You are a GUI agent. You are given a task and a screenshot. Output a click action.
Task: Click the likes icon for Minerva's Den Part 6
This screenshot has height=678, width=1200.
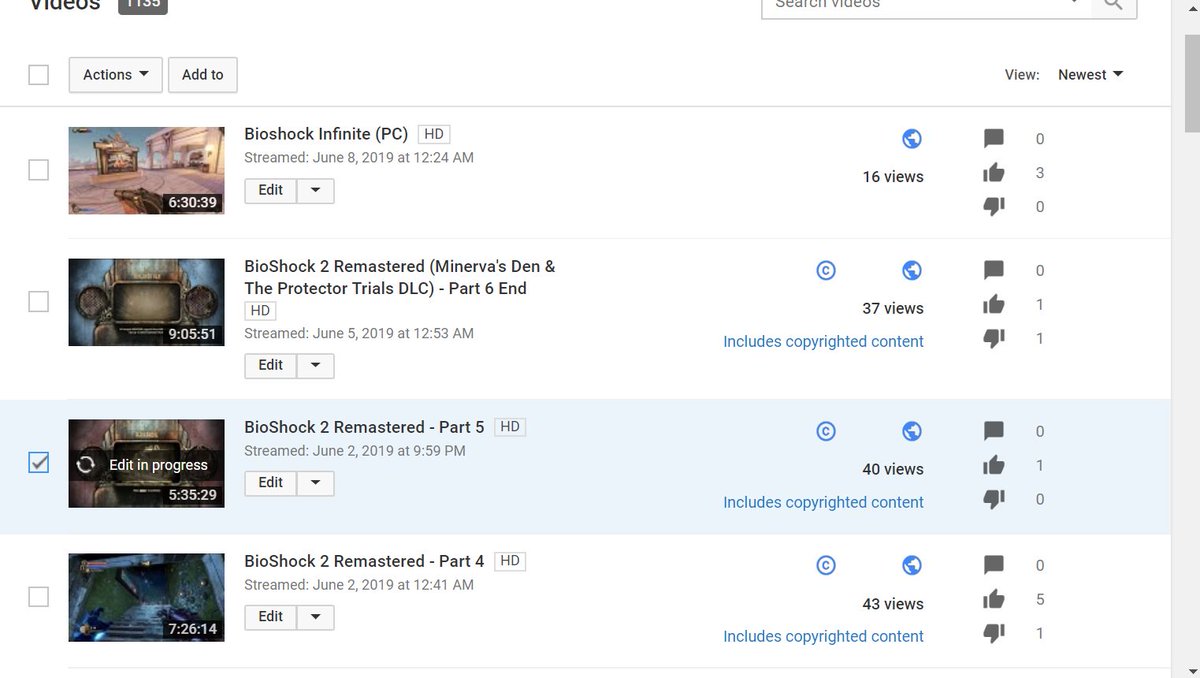click(x=993, y=304)
